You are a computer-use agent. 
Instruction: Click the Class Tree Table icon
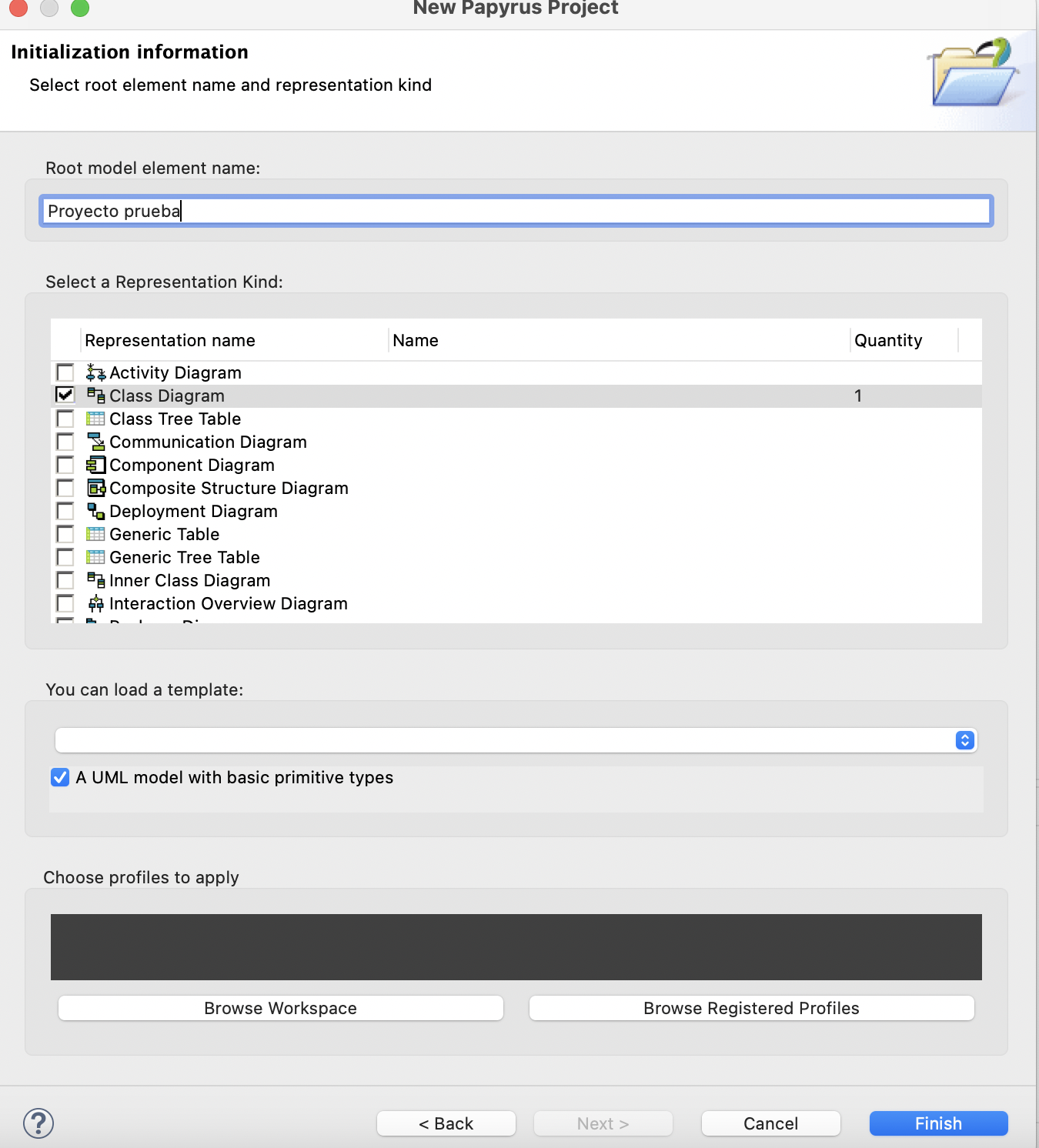[x=95, y=419]
